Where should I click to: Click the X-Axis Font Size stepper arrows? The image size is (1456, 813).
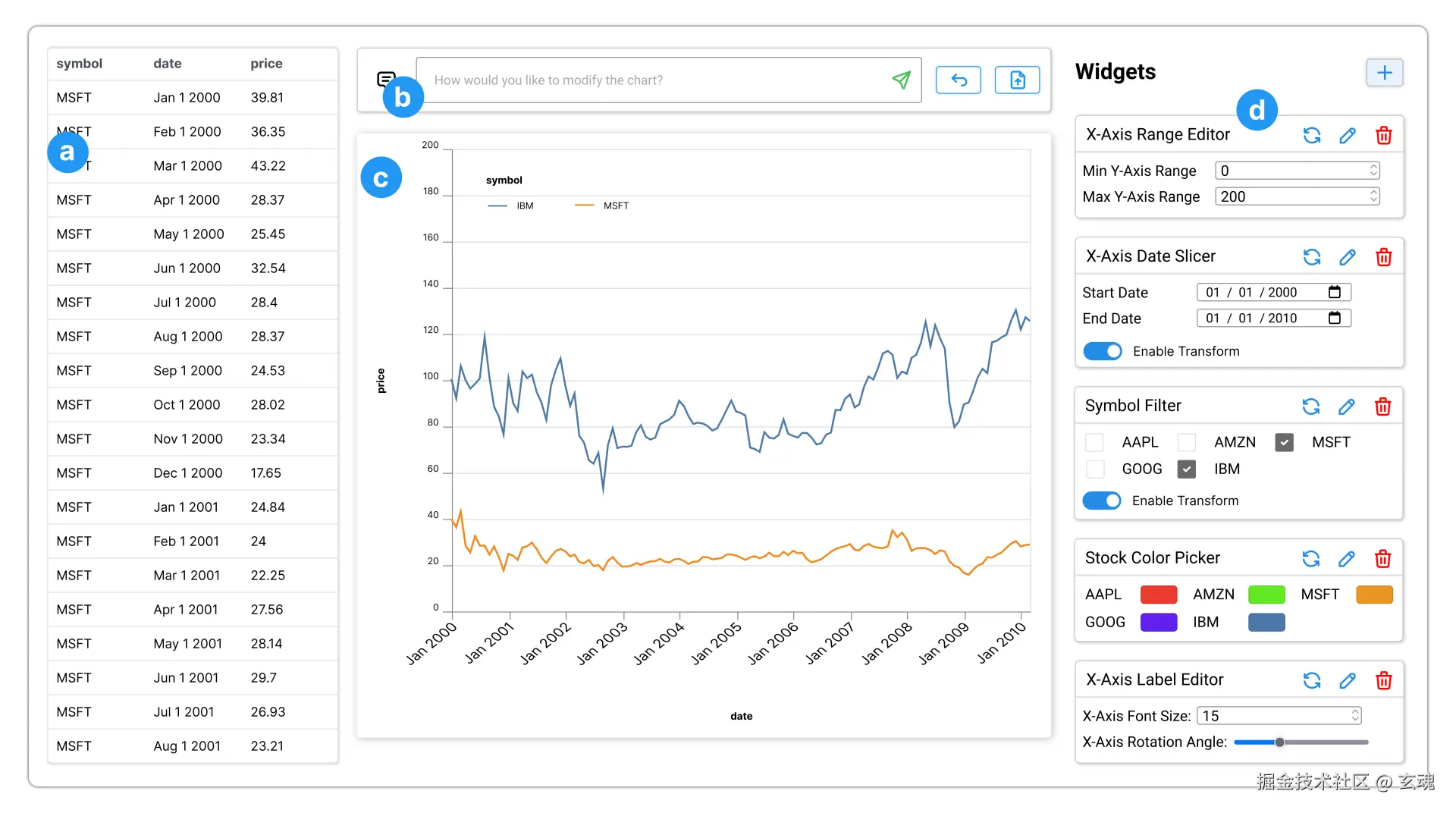pyautogui.click(x=1355, y=715)
